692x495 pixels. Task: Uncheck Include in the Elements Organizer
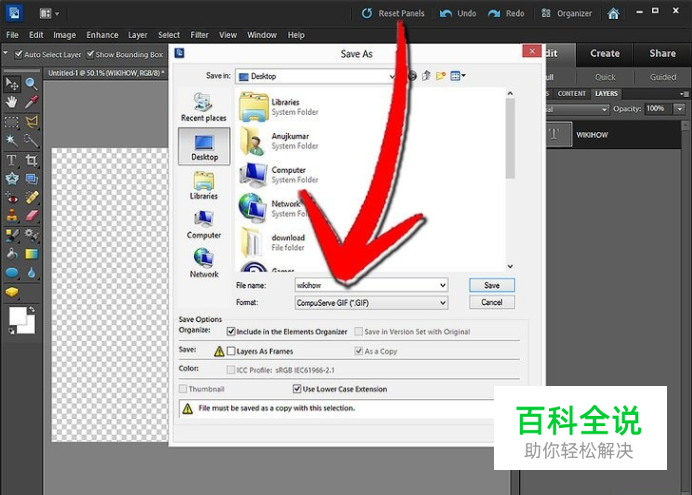pyautogui.click(x=230, y=331)
